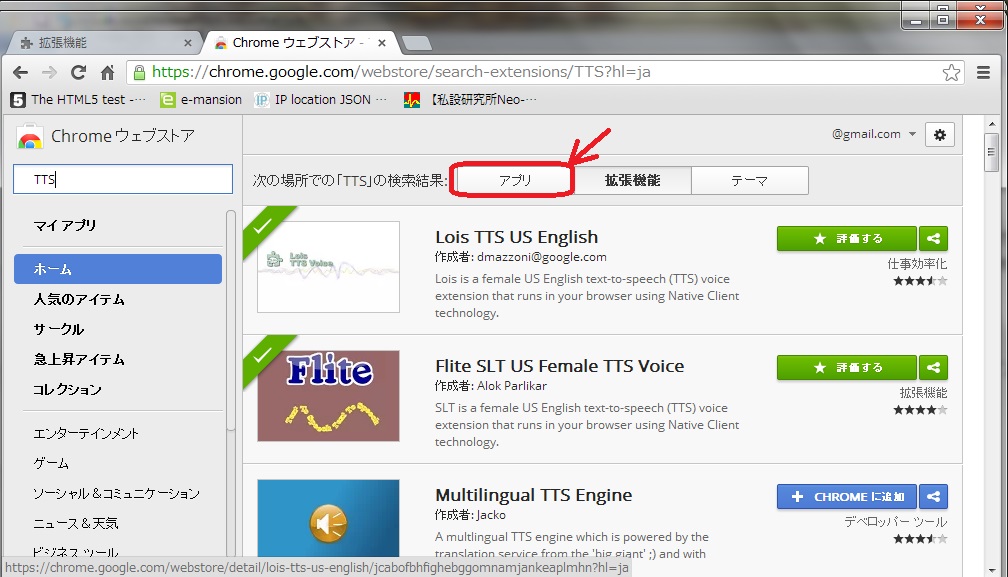Click author Alok Parlikar text
Image resolution: width=1008 pixels, height=577 pixels.
tap(512, 386)
